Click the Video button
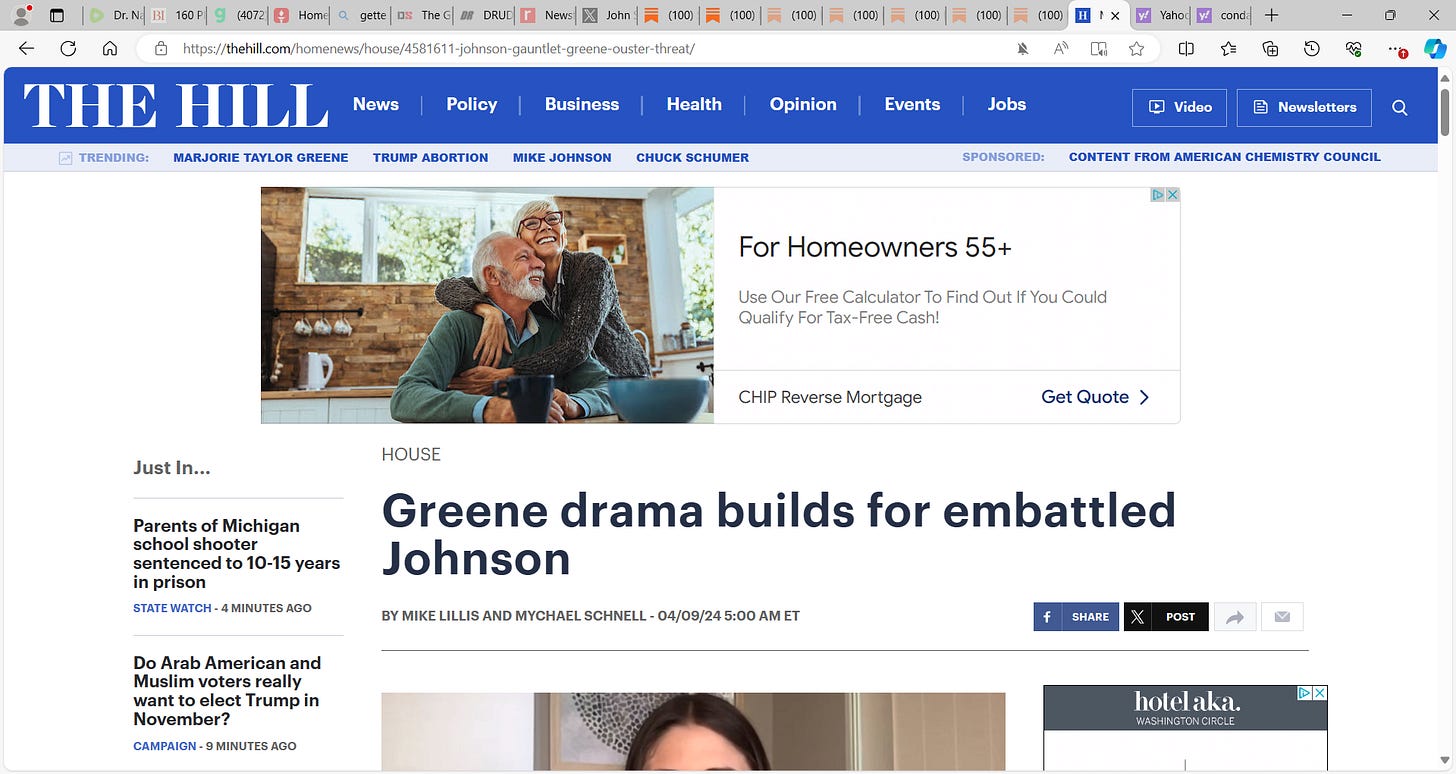1456x774 pixels. point(1179,107)
